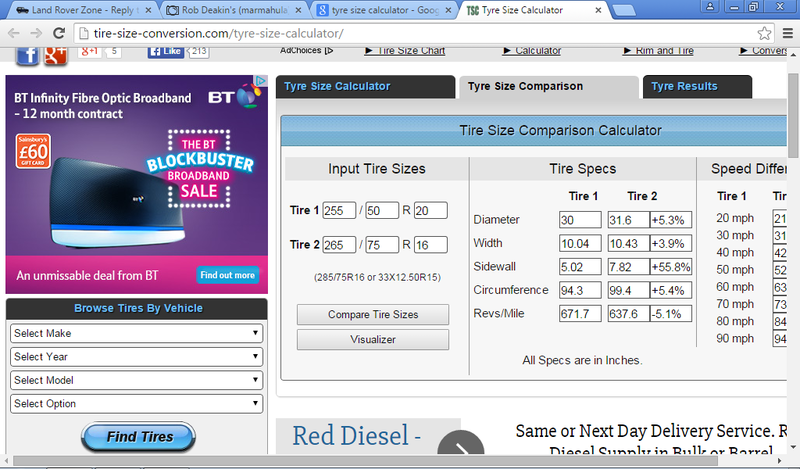Click the Visualizer button
The image size is (800, 469).
(373, 339)
